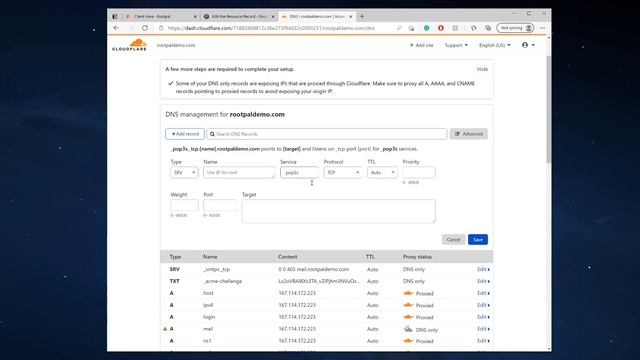
Task: Click the Type column header
Action: pos(175,257)
